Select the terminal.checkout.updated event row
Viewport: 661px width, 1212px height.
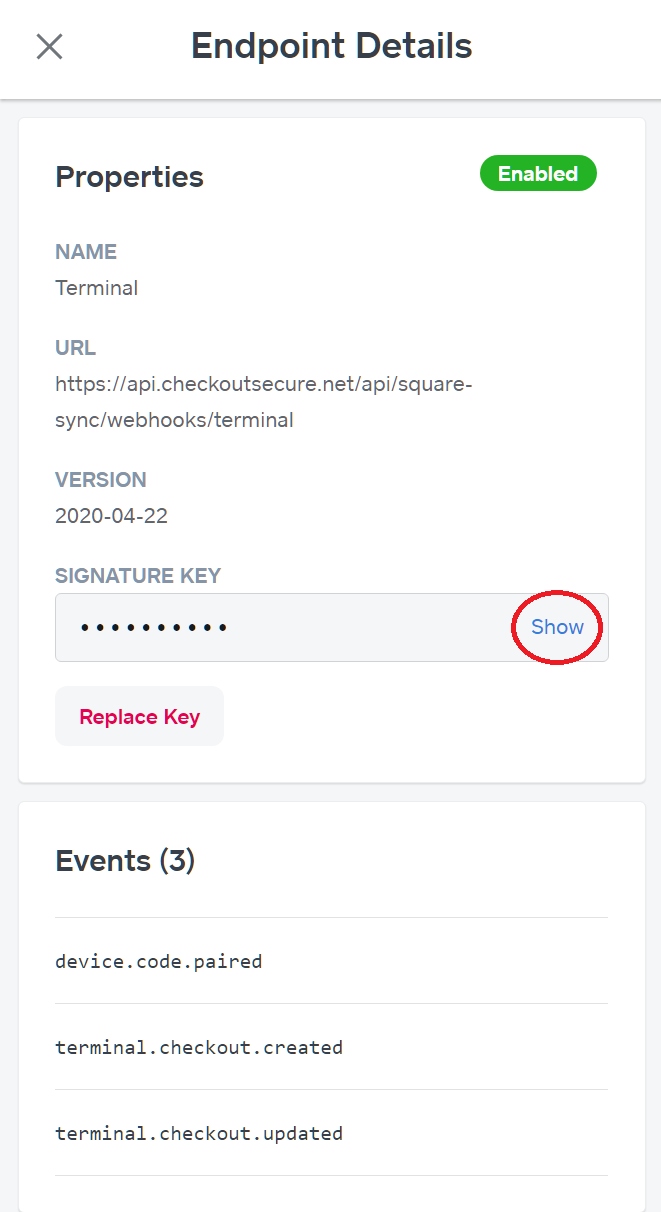tap(331, 1133)
